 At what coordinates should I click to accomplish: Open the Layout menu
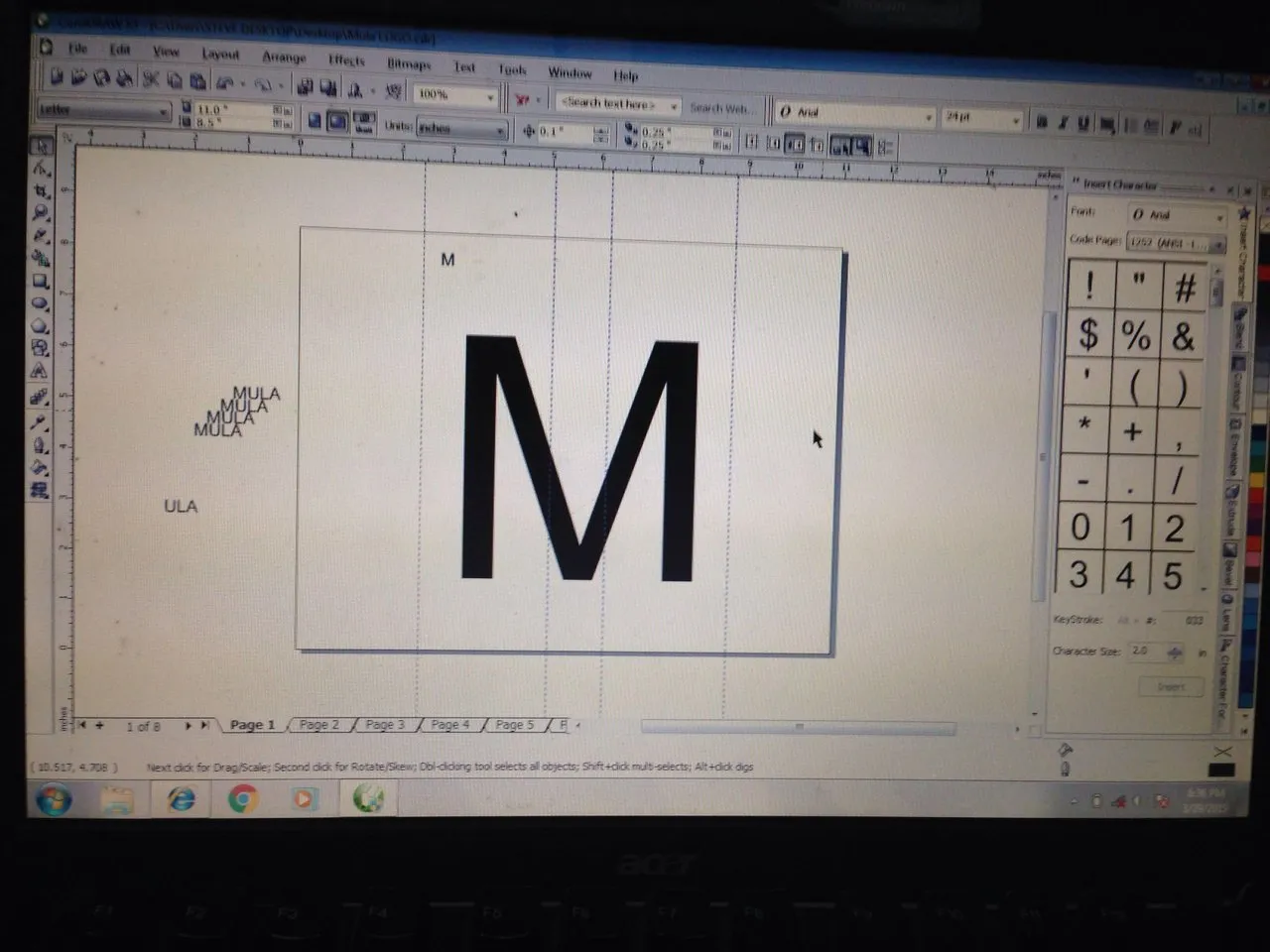[220, 54]
